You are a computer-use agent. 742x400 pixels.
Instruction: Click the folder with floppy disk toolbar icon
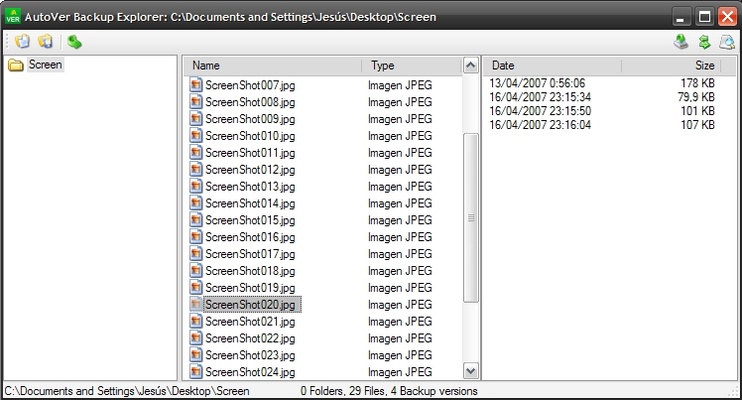point(45,42)
